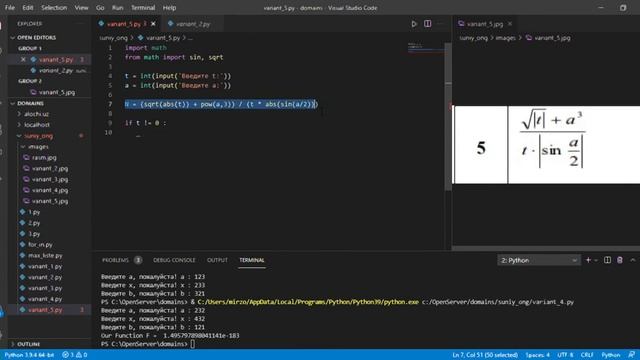Split the editor with the split icon
This screenshot has width=640, height=360.
(x=427, y=24)
